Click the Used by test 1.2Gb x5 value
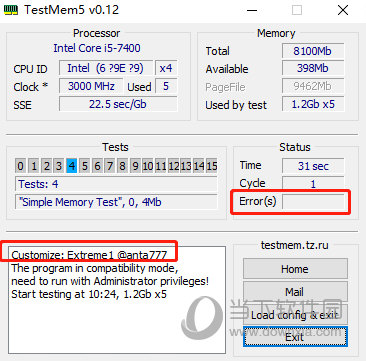366x361 pixels. pyautogui.click(x=313, y=104)
